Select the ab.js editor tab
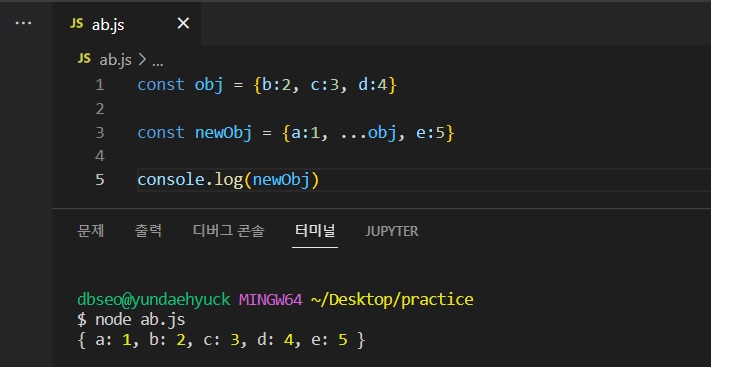The image size is (730, 368). (x=127, y=23)
